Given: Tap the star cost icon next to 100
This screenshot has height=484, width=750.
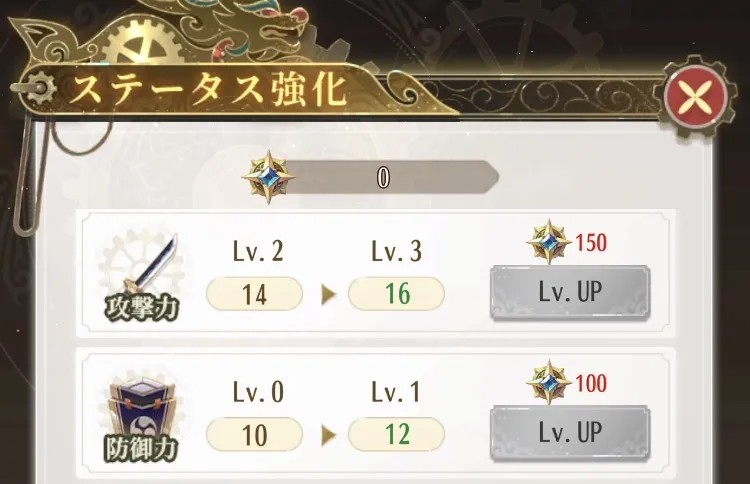Looking at the screenshot, I should tap(549, 382).
